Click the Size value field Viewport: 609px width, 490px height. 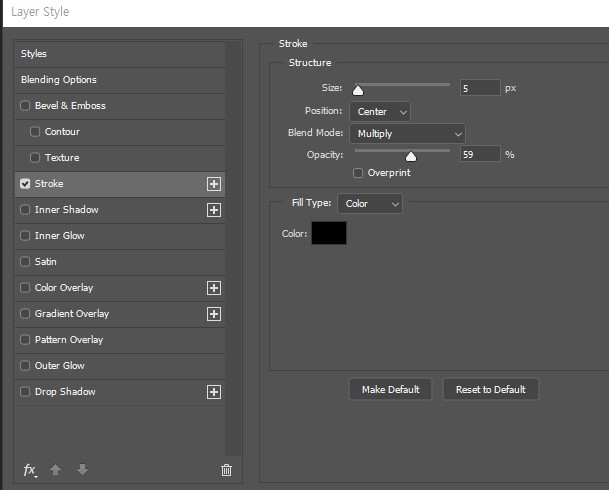point(480,88)
